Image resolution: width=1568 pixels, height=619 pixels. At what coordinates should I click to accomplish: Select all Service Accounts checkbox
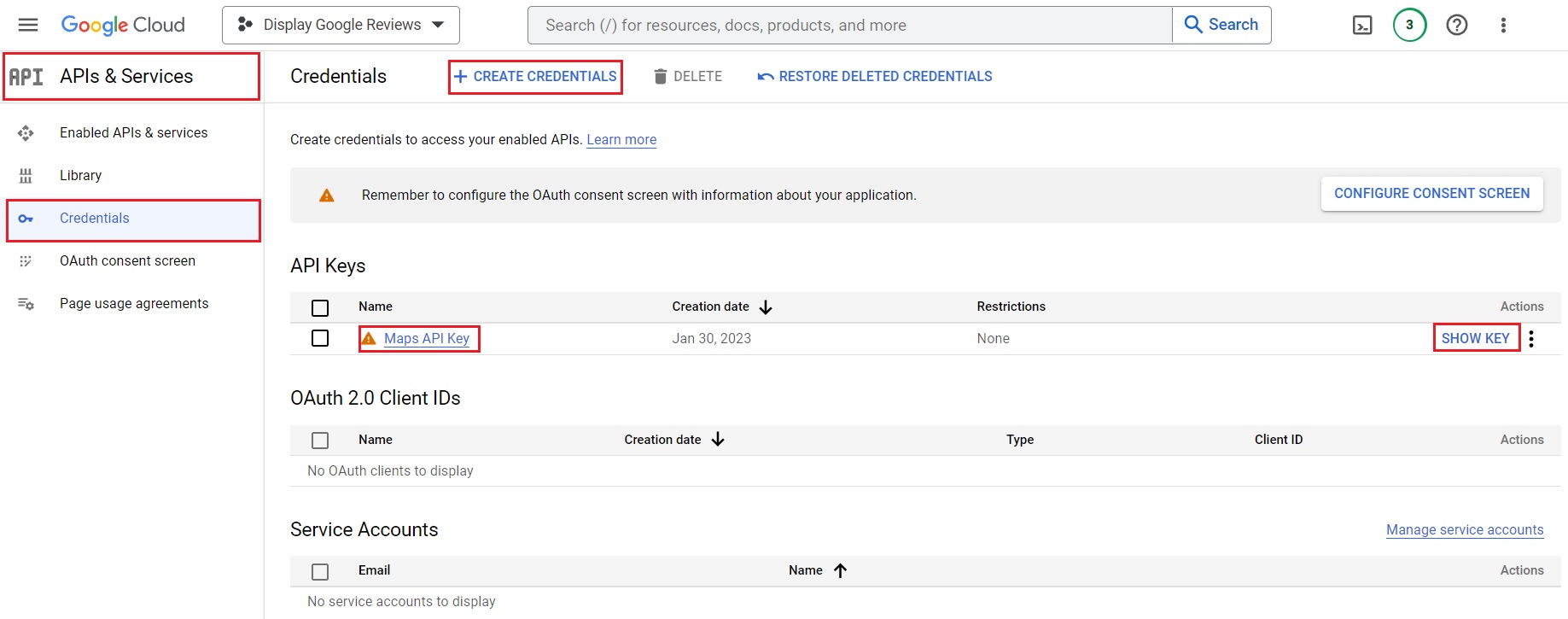(x=320, y=572)
